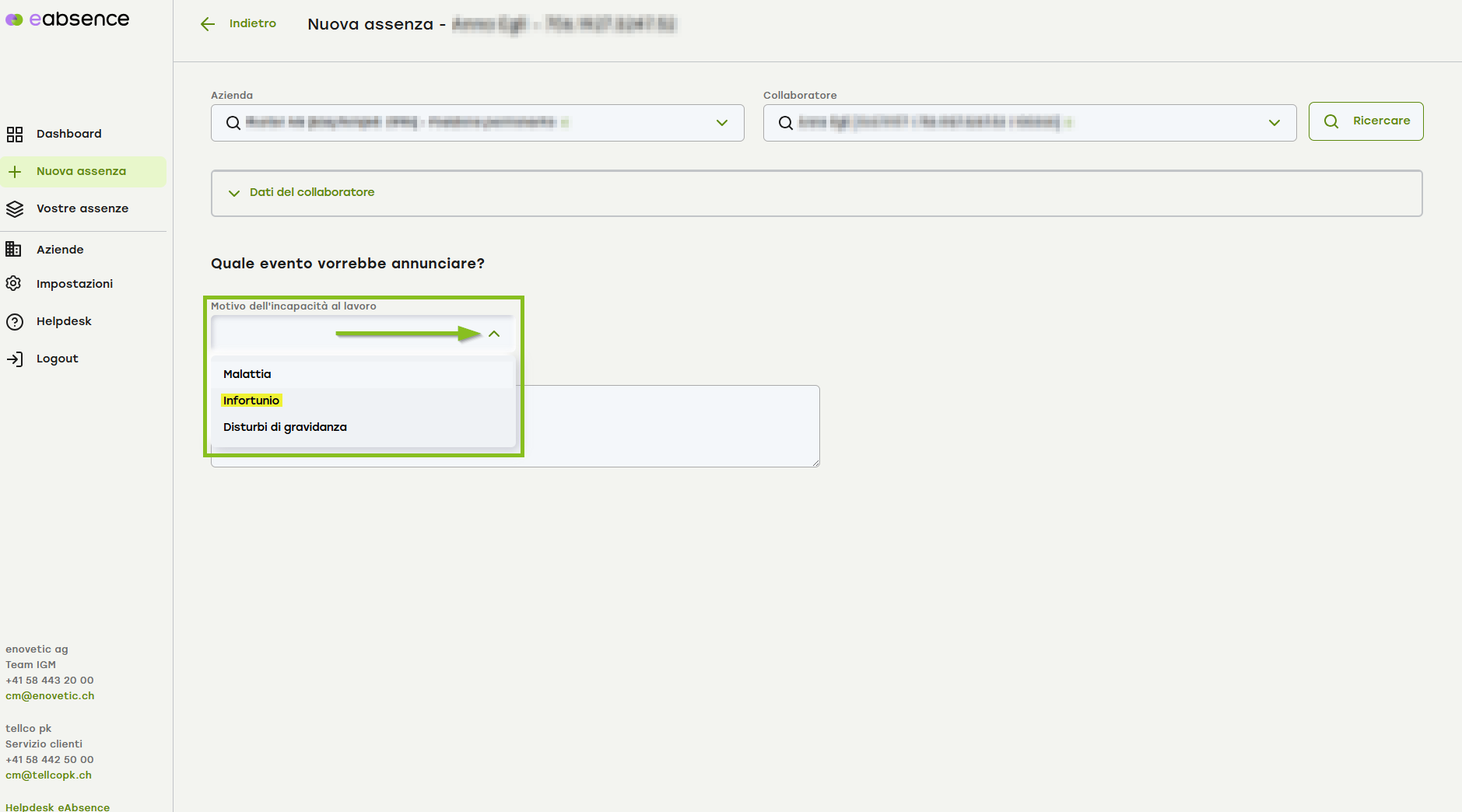Image resolution: width=1462 pixels, height=812 pixels.
Task: Click the building icon for Aziende
Action: [14, 250]
